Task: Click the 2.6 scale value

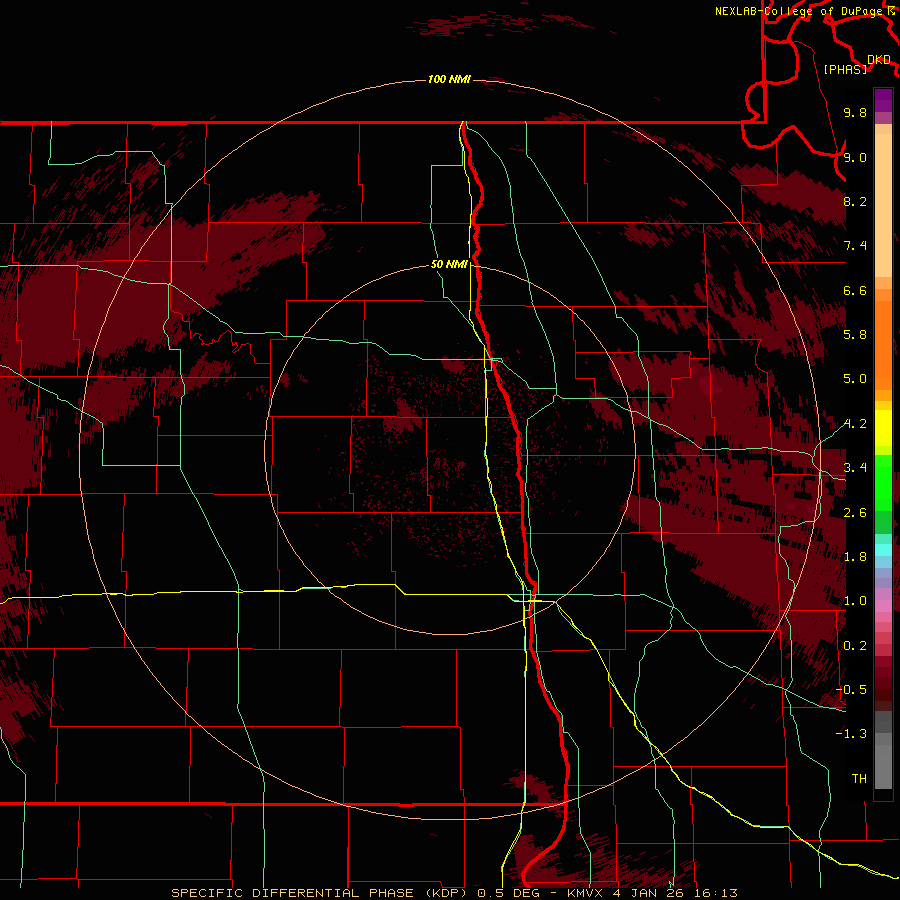Action: (855, 513)
